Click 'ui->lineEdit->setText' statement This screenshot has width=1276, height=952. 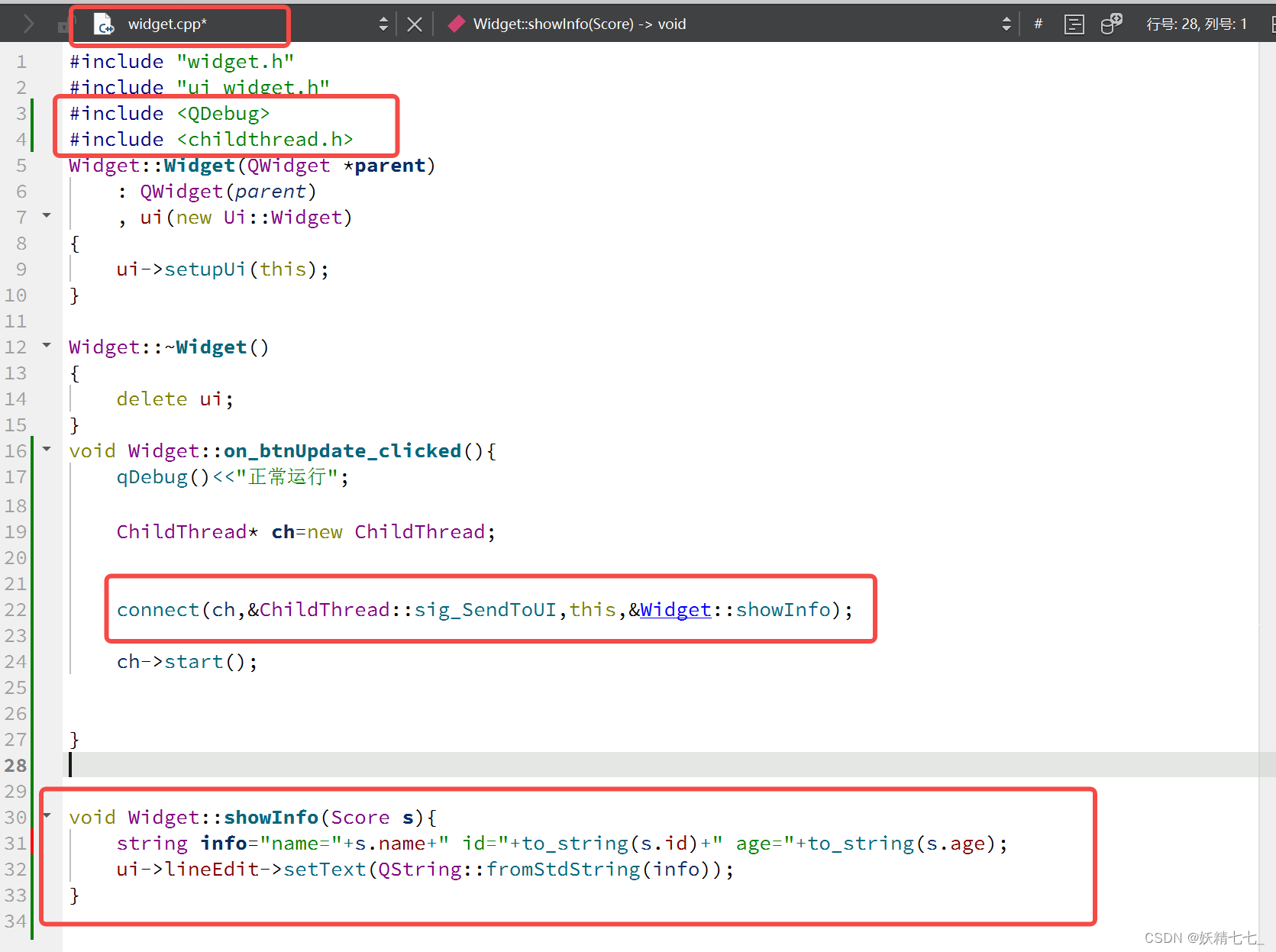(425, 870)
